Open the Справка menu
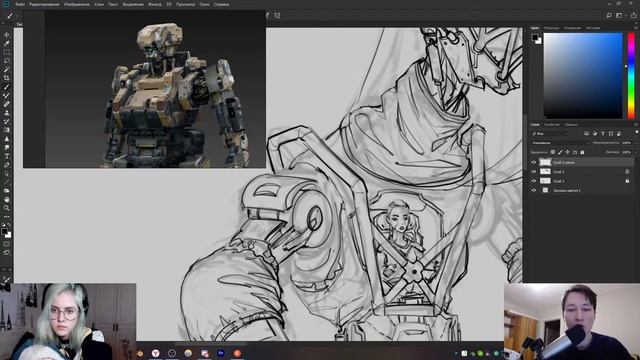This screenshot has width=640, height=360. coord(221,4)
